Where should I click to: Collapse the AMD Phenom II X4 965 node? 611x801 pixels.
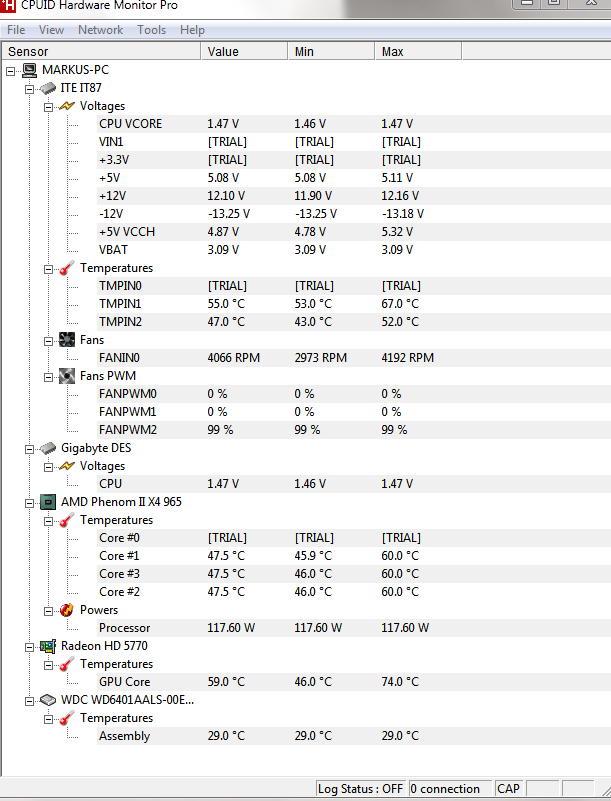coord(30,503)
